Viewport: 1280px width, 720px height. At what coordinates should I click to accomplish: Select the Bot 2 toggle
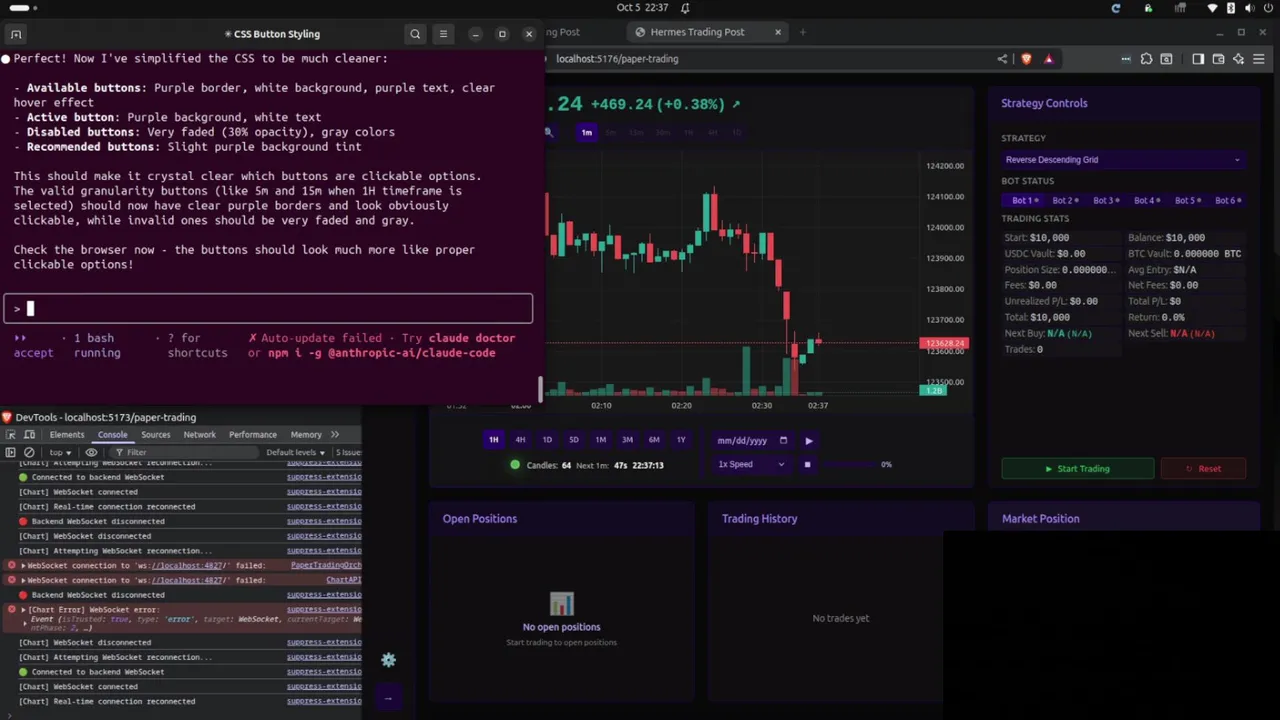(x=1065, y=200)
